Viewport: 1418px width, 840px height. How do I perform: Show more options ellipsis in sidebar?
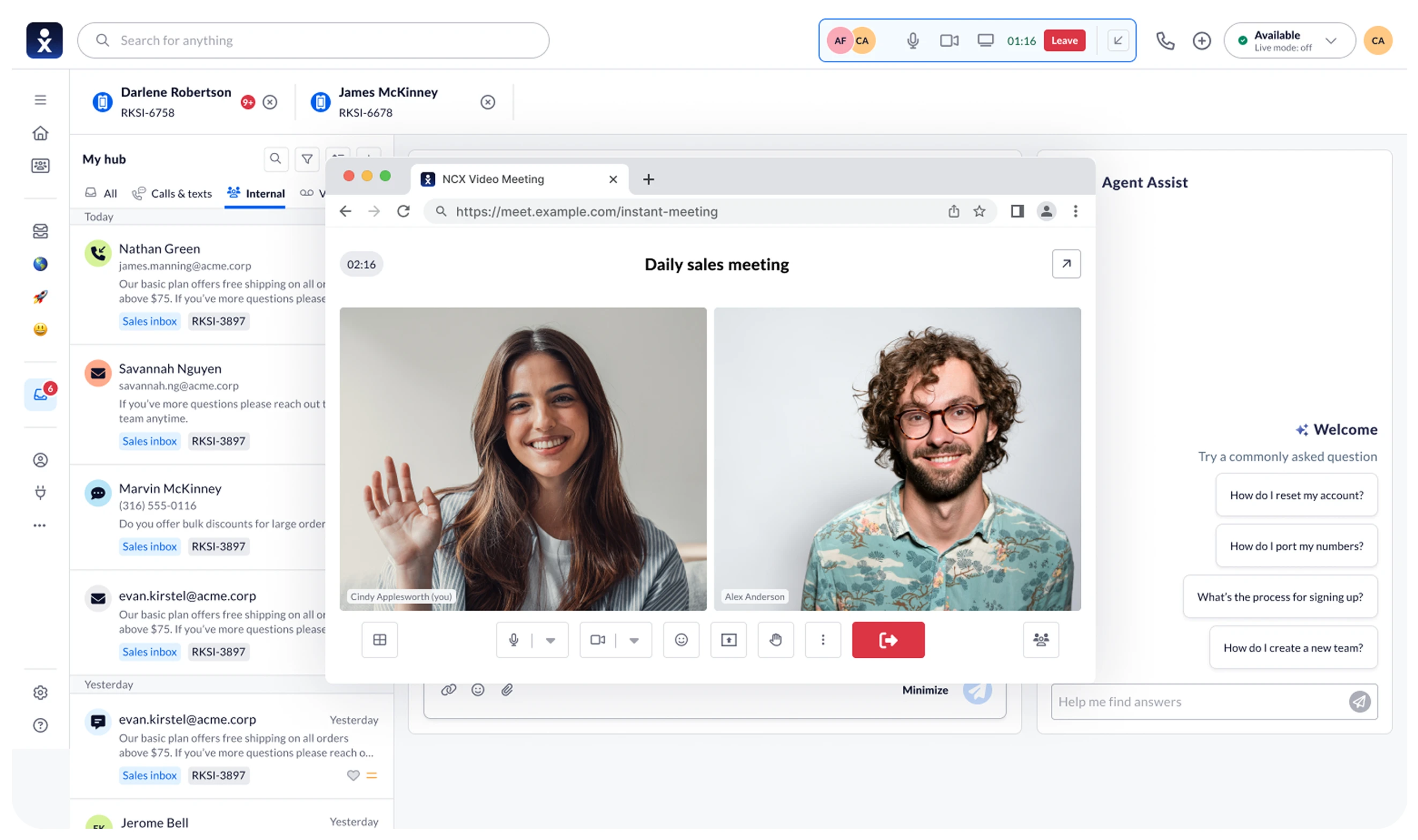[x=40, y=526]
